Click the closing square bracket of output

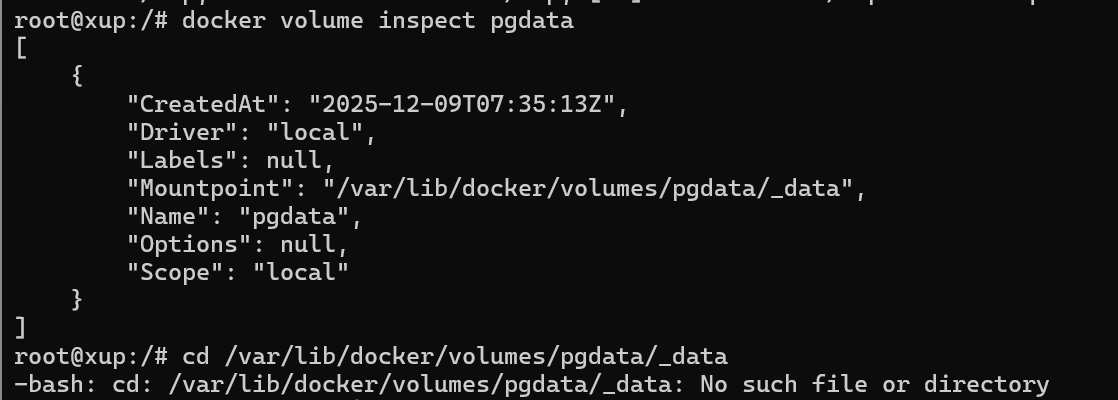click(x=22, y=327)
